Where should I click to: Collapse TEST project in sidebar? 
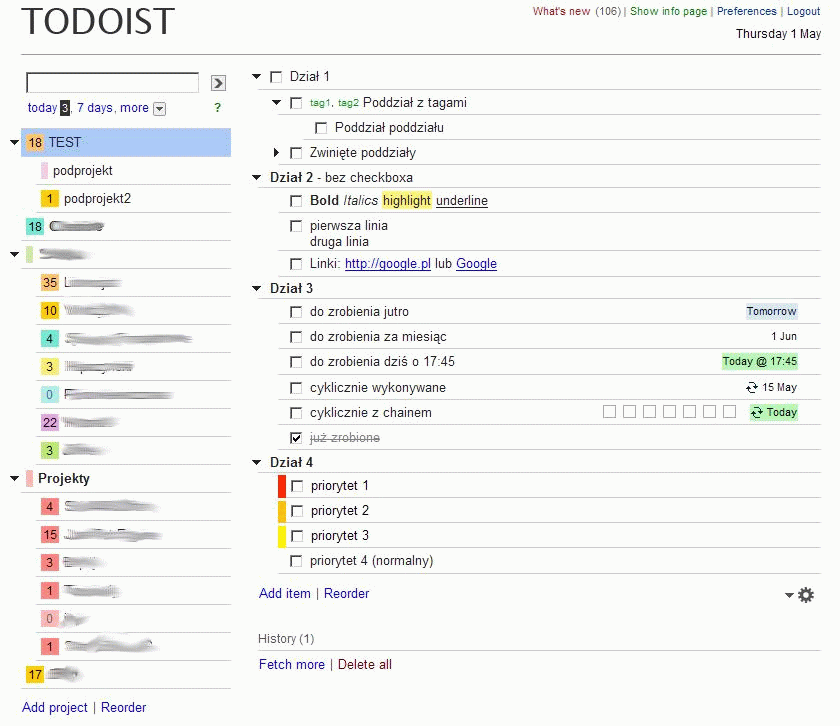tap(14, 143)
